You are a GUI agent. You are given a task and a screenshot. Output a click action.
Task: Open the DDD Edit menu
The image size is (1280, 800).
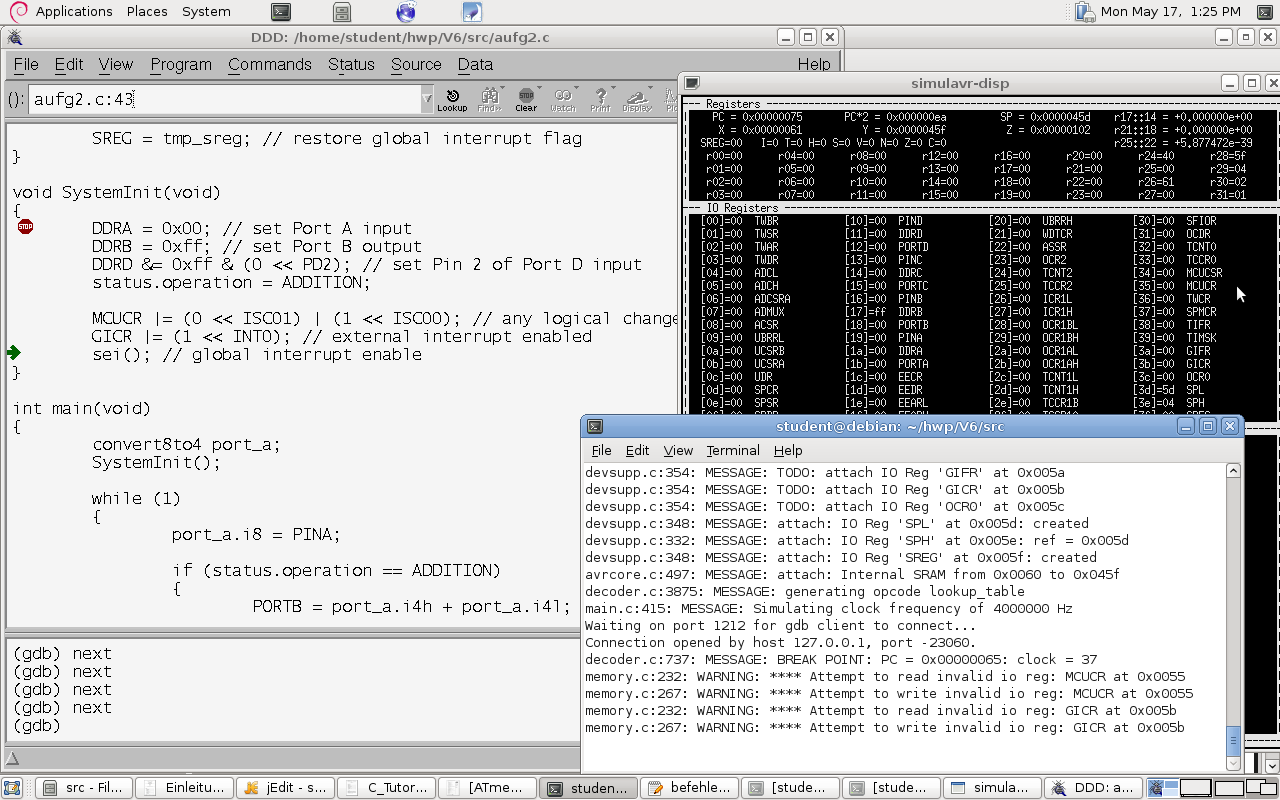[69, 64]
